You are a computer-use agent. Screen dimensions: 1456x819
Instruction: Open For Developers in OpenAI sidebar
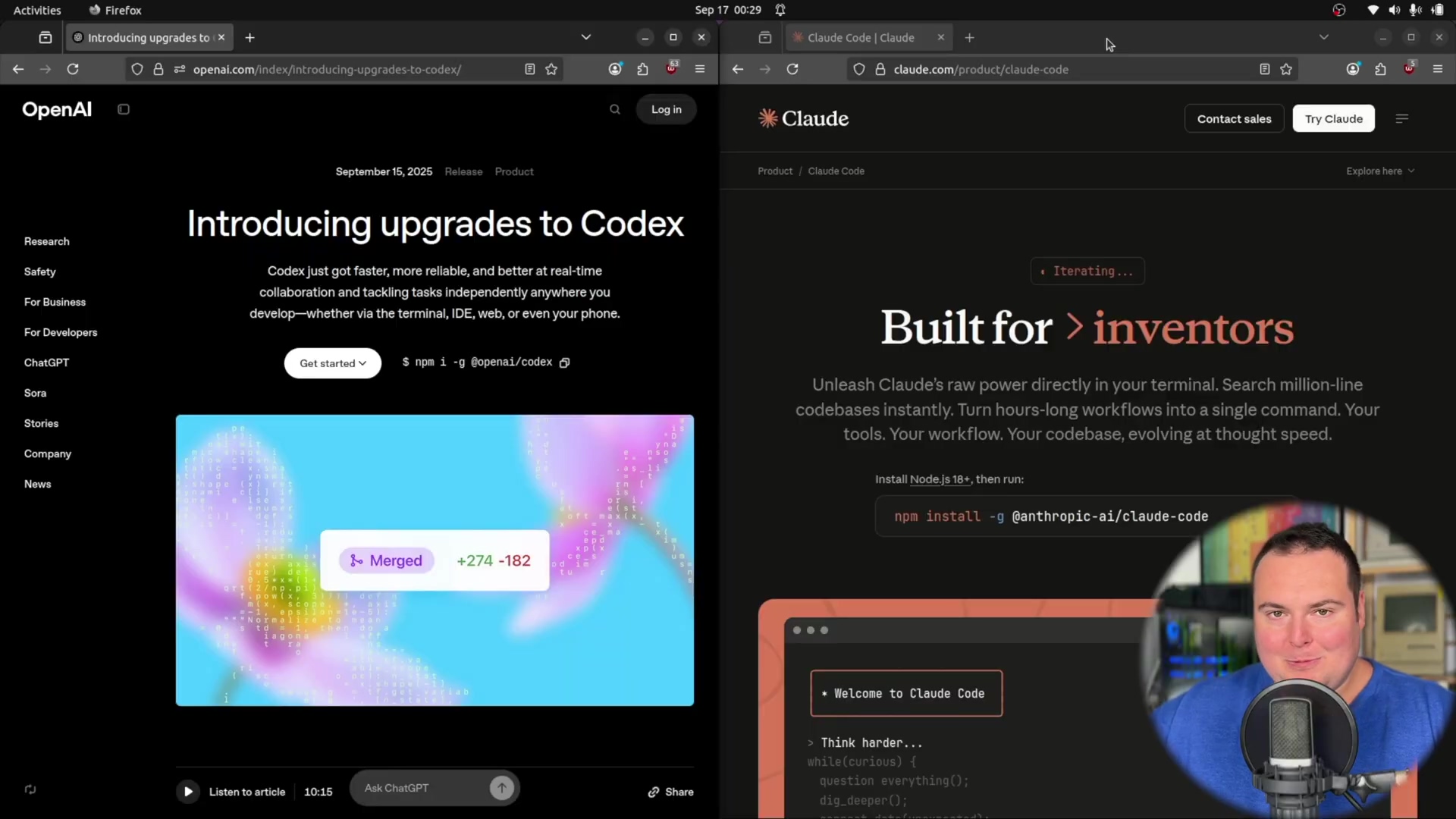coord(61,332)
